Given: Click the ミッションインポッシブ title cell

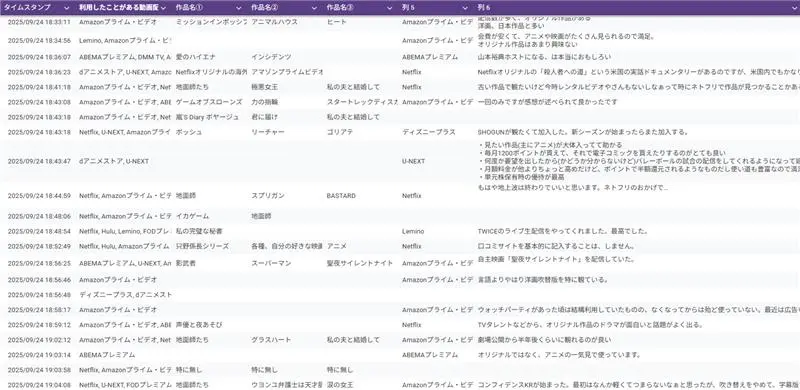Looking at the screenshot, I should 211,22.
